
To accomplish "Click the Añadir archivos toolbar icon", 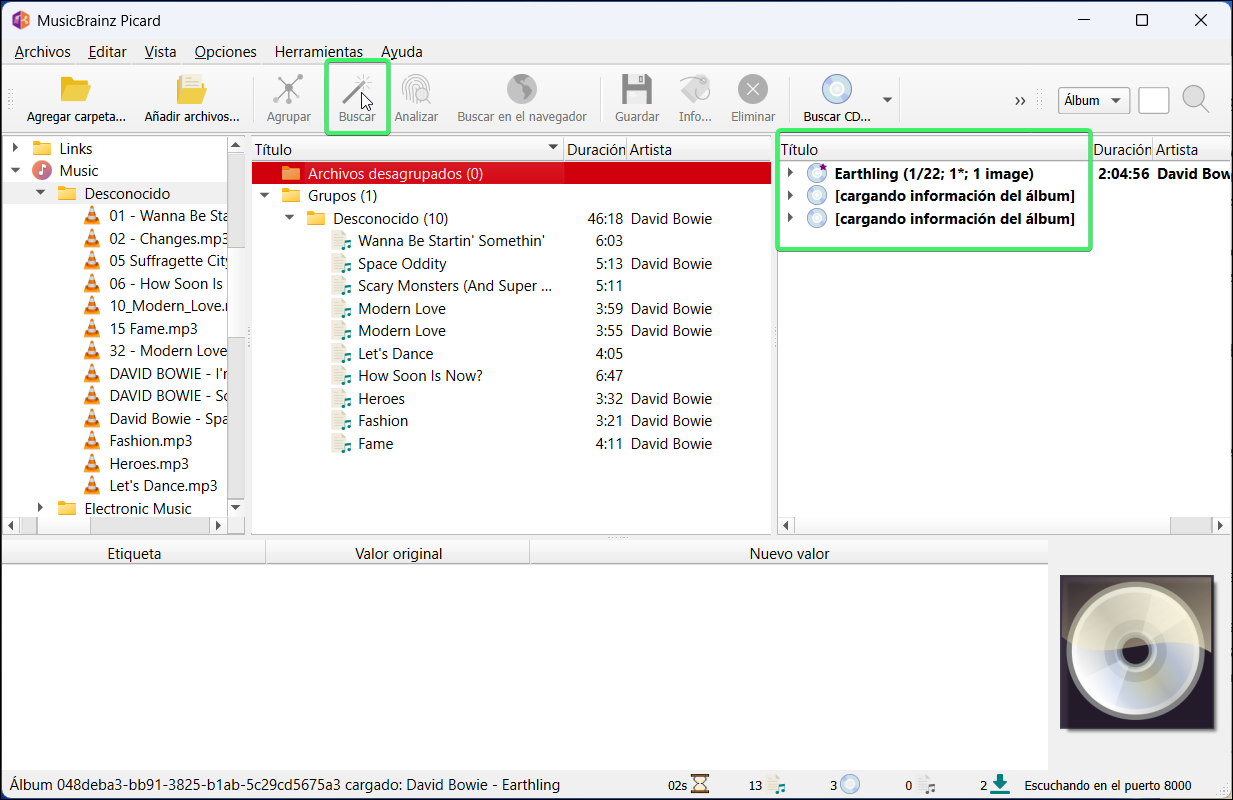I will [192, 89].
